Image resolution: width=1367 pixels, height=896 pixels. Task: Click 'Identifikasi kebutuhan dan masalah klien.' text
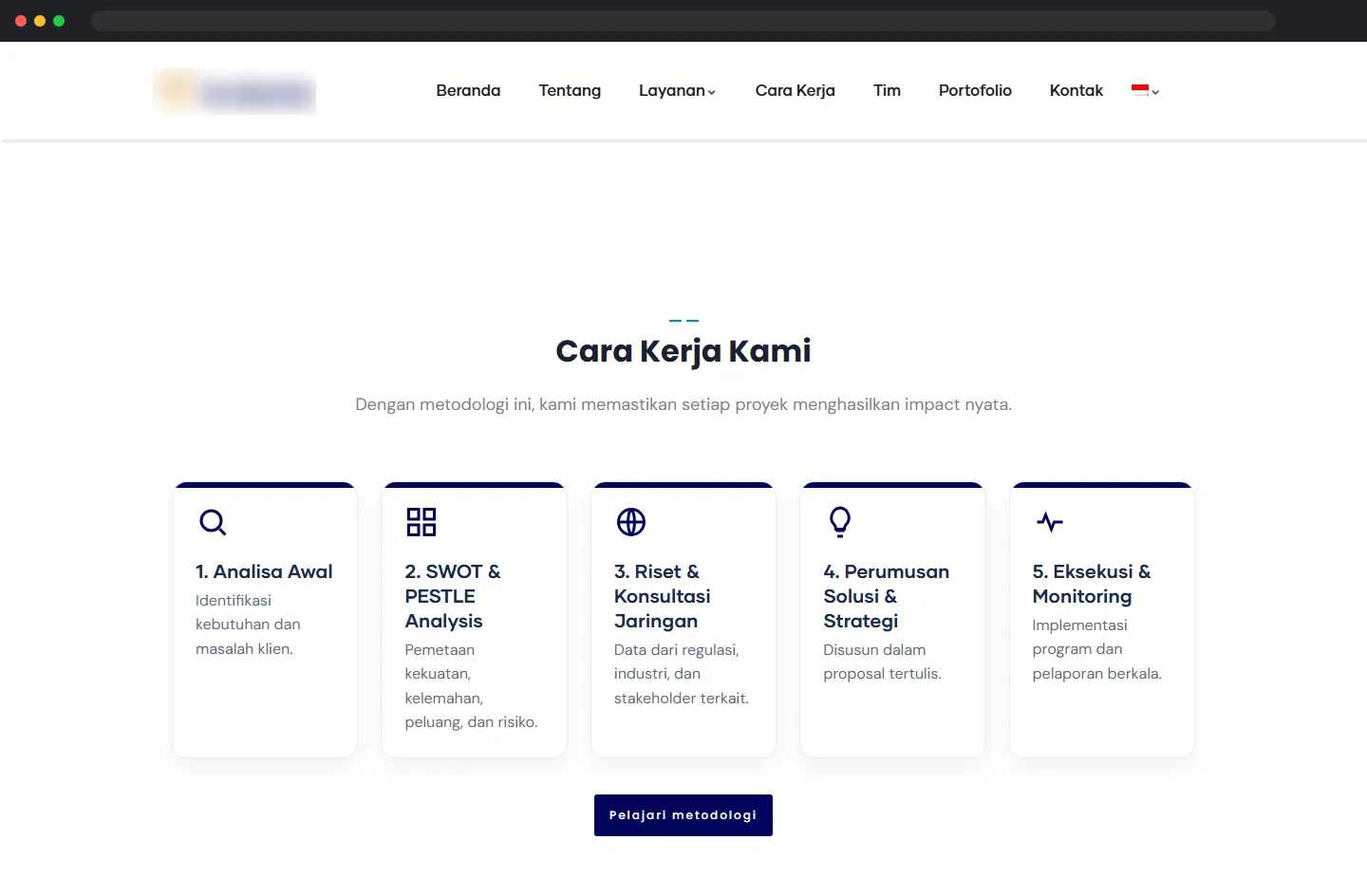pyautogui.click(x=248, y=625)
